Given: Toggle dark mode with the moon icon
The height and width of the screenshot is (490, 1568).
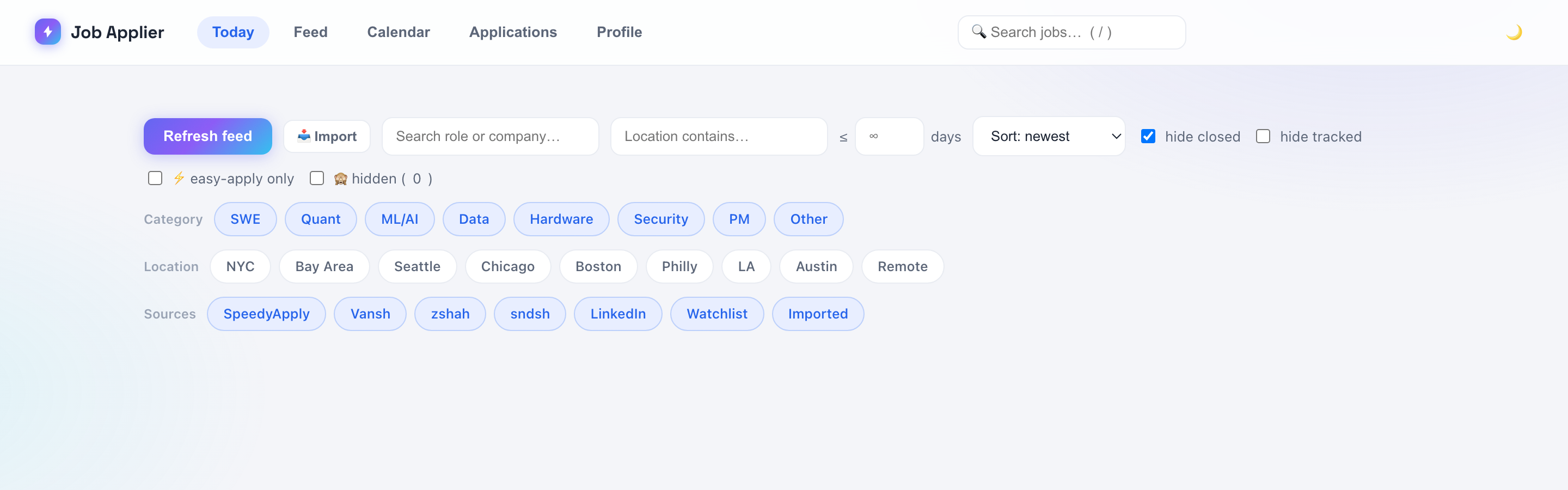Looking at the screenshot, I should [1514, 32].
